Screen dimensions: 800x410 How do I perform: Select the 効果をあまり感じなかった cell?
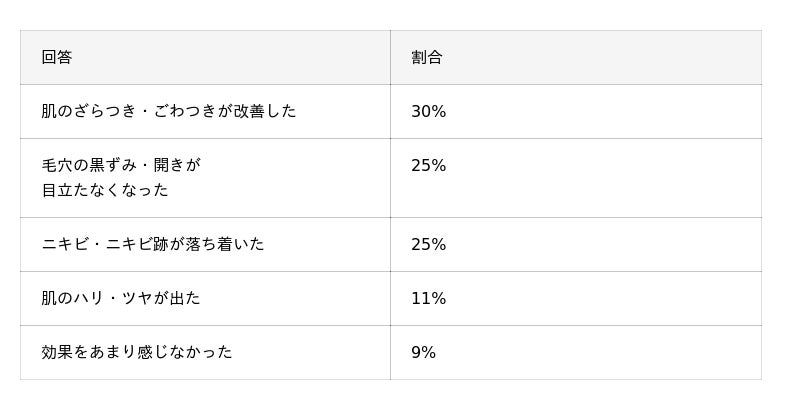[136, 352]
